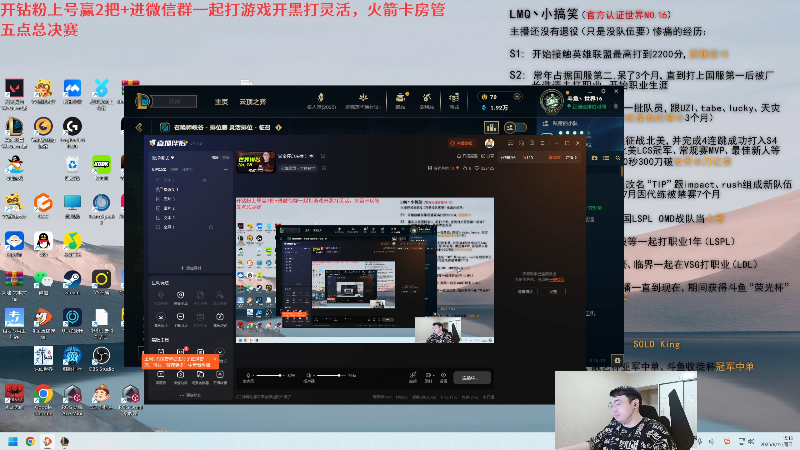Image resolution: width=800 pixels, height=450 pixels.
Task: Click the 直播伴侣 user avatar
Action: (489, 143)
